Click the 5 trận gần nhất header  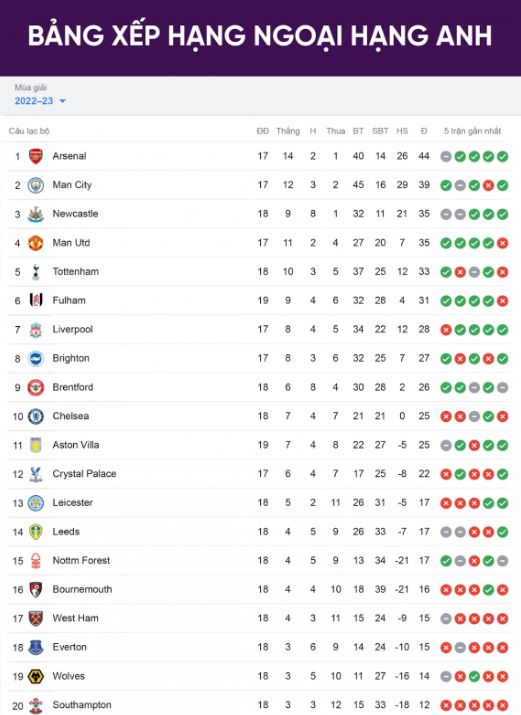tap(472, 131)
